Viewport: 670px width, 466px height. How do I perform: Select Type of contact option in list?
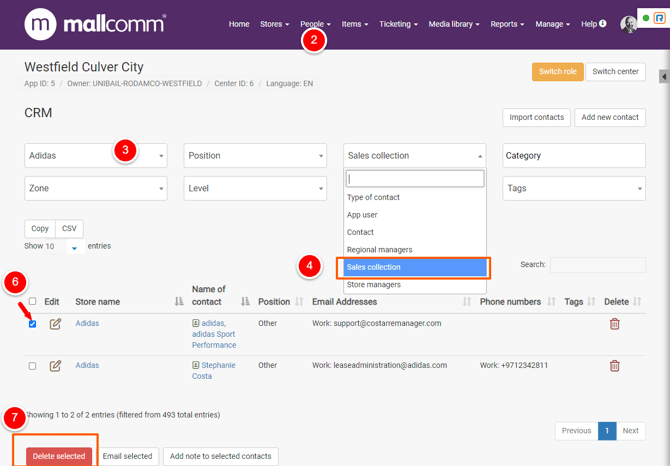click(x=415, y=197)
